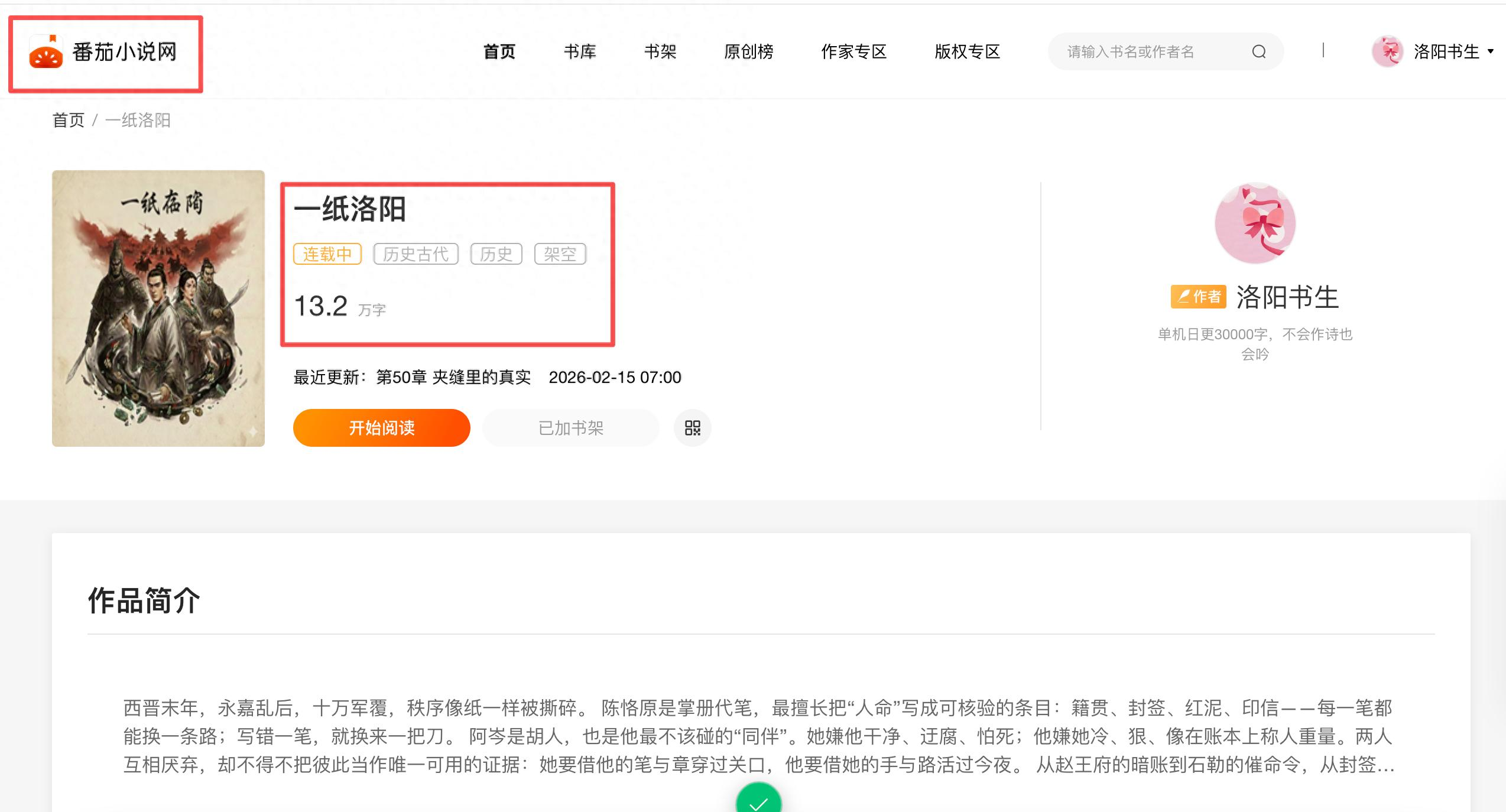
Task: Click the user avatar in header
Action: tap(1387, 52)
